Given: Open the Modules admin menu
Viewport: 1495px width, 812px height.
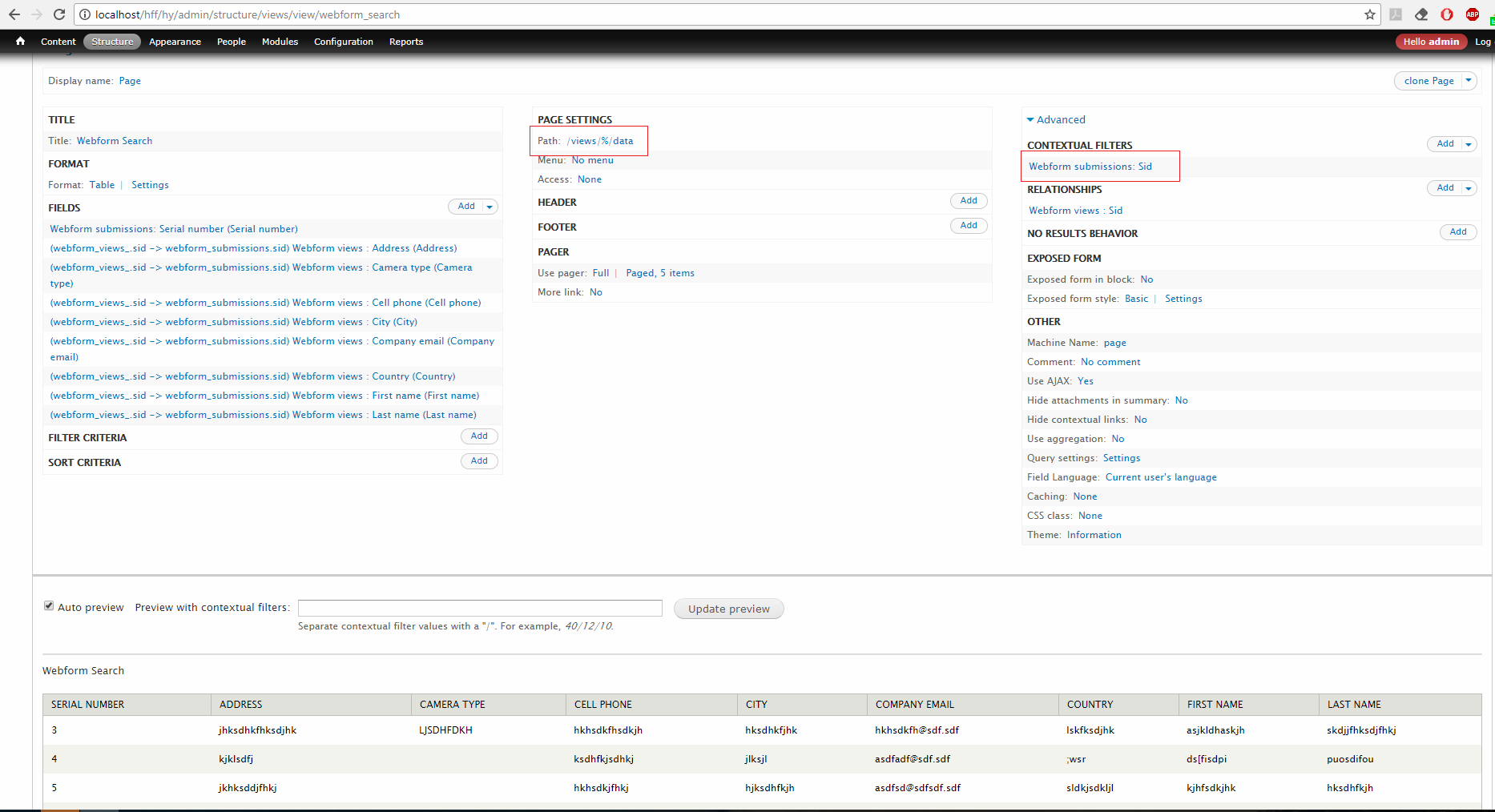Looking at the screenshot, I should coord(280,42).
